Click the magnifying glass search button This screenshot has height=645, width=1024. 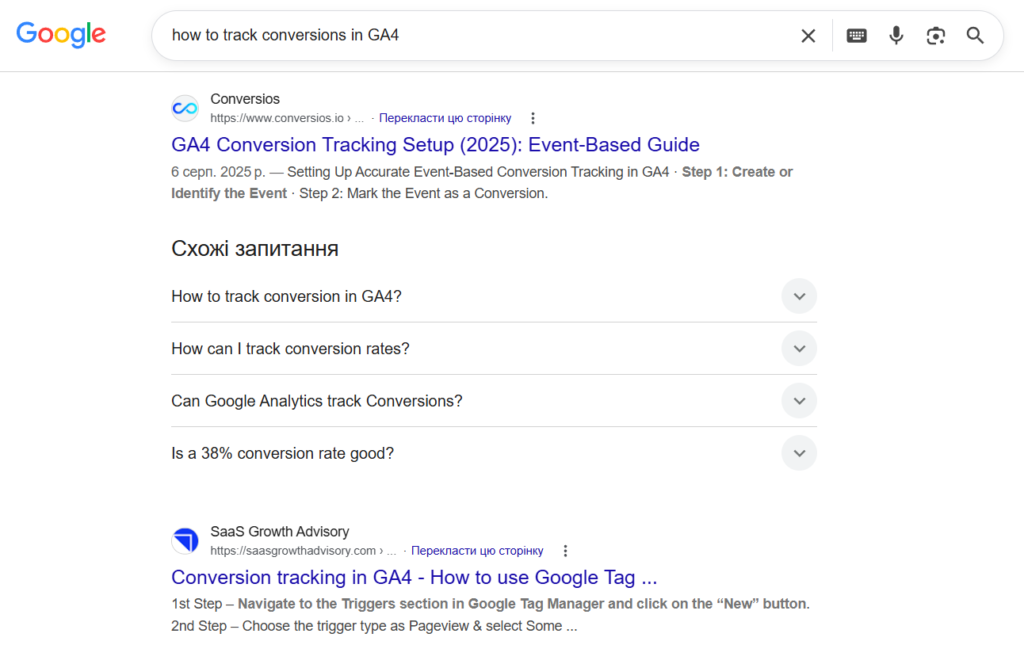[x=975, y=35]
